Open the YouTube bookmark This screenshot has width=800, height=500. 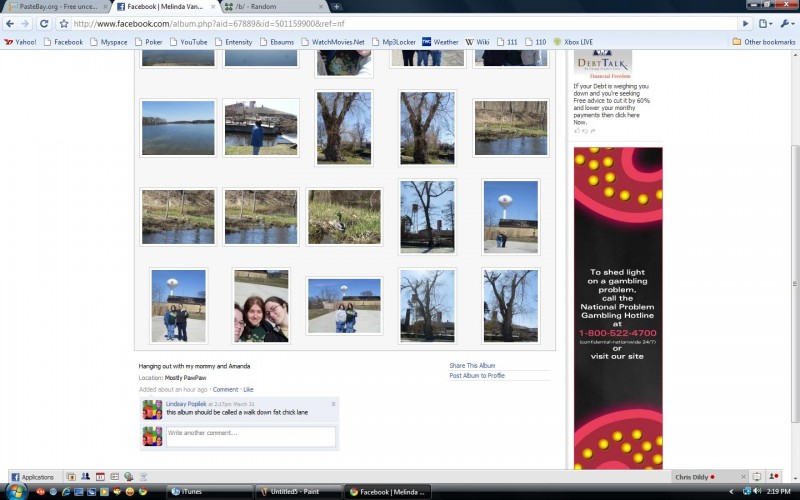(188, 42)
